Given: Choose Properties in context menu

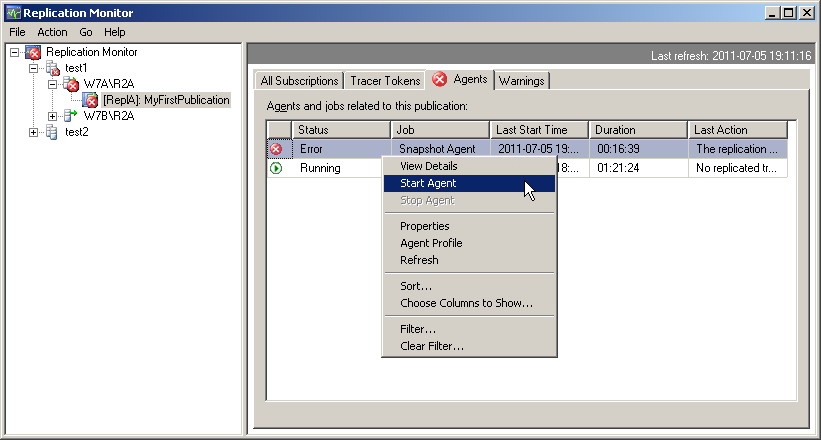Looking at the screenshot, I should tap(469, 226).
